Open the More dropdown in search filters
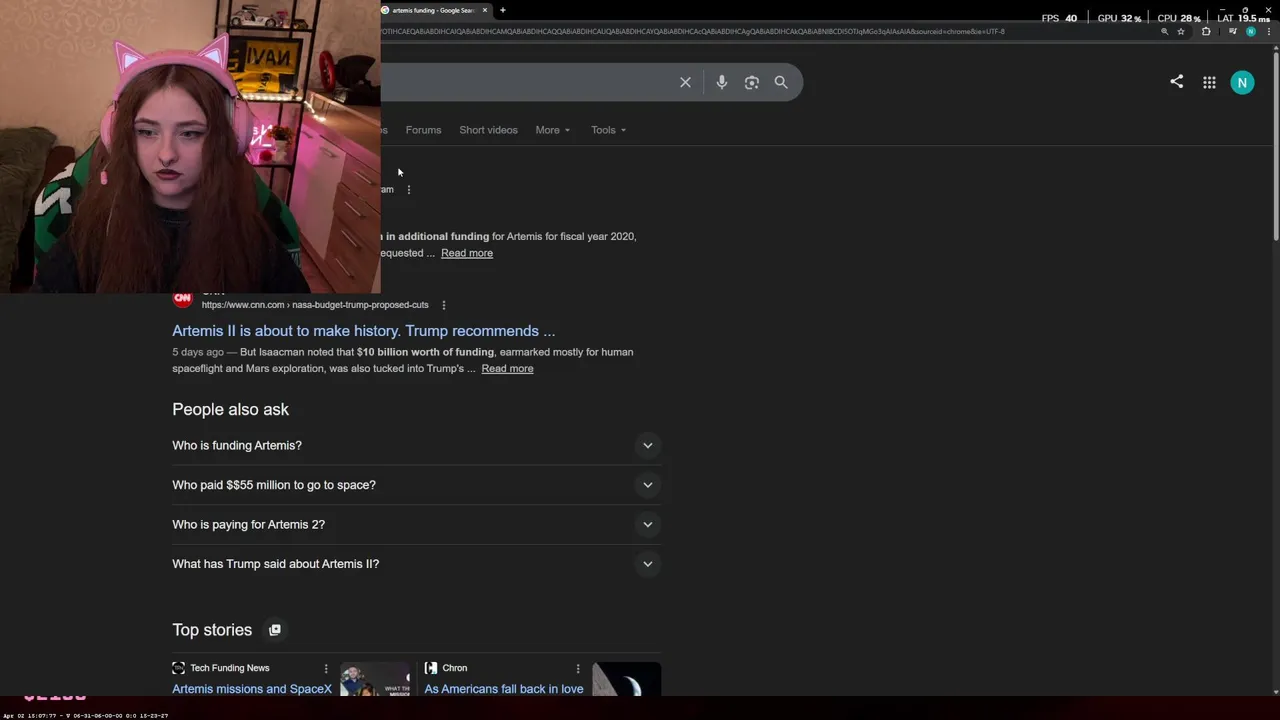The height and width of the screenshot is (720, 1280). click(552, 130)
